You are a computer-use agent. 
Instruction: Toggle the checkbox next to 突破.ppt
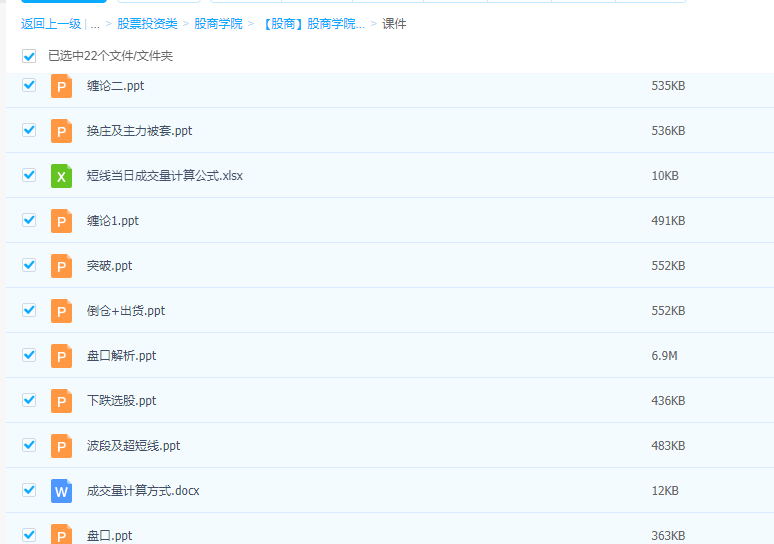pos(29,265)
